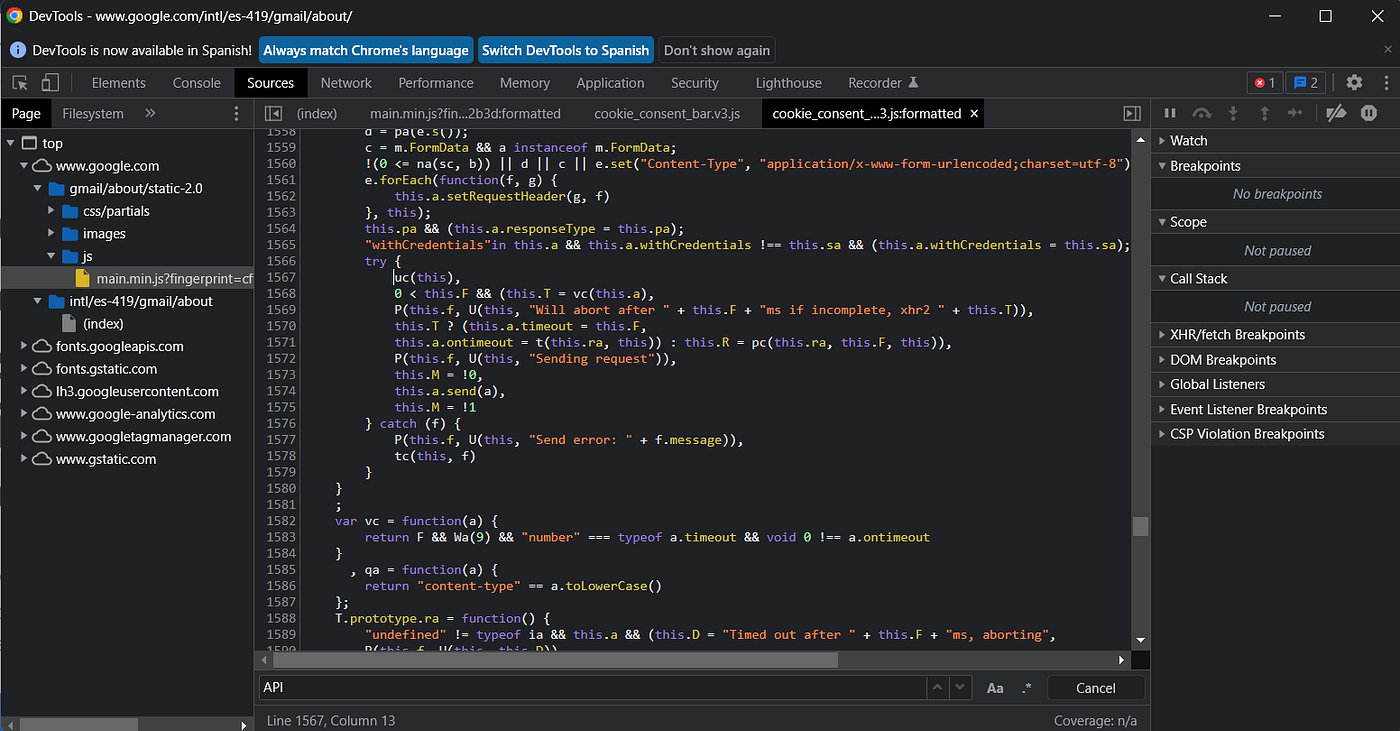This screenshot has height=731, width=1400.
Task: Cancel the search bar
Action: (x=1095, y=688)
